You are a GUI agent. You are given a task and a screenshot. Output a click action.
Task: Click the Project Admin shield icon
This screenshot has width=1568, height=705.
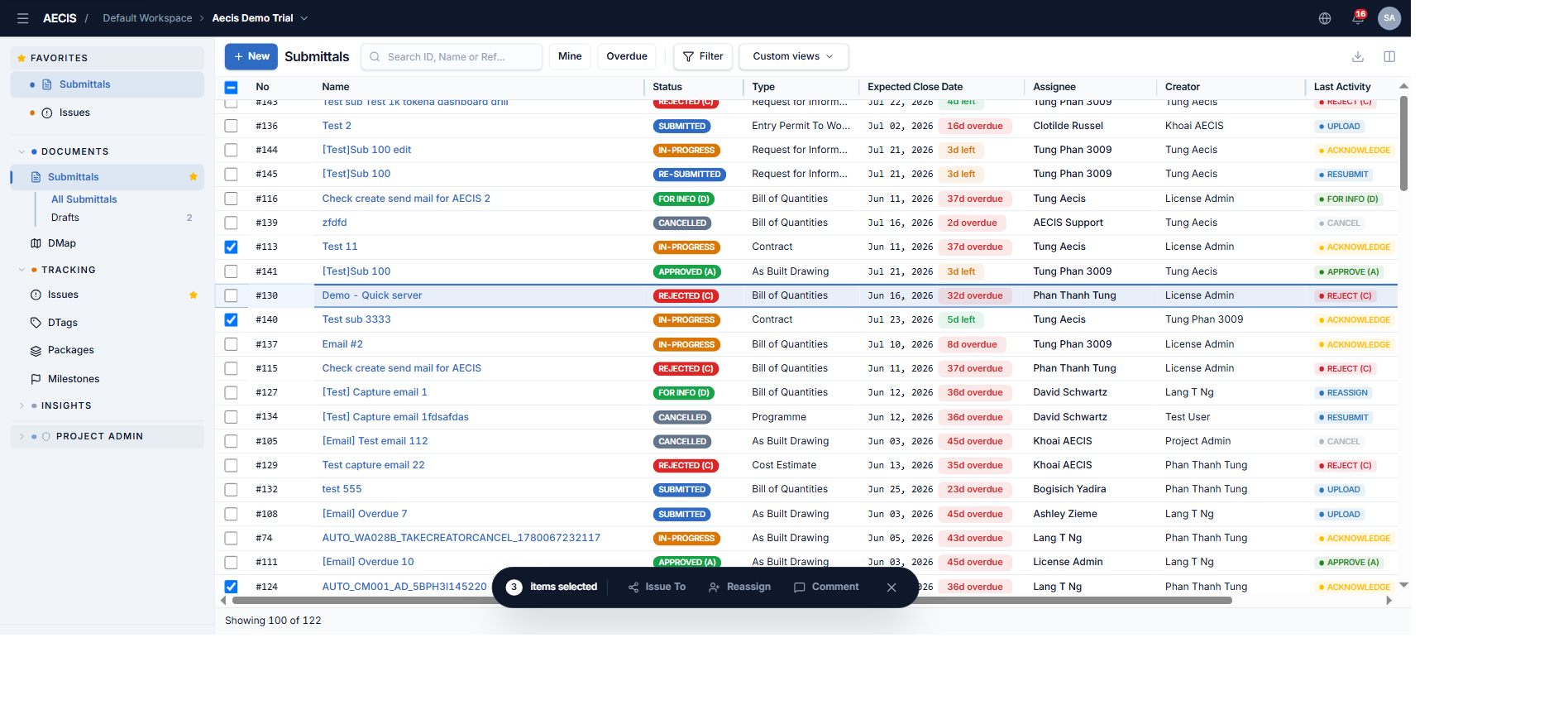click(x=46, y=436)
